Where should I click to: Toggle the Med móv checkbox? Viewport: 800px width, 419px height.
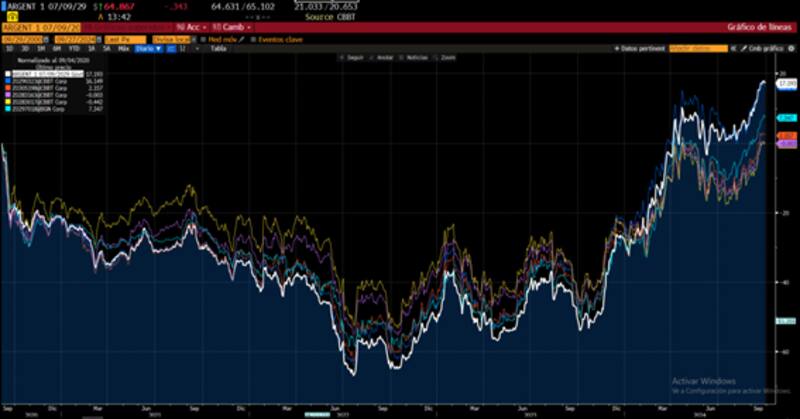203,39
